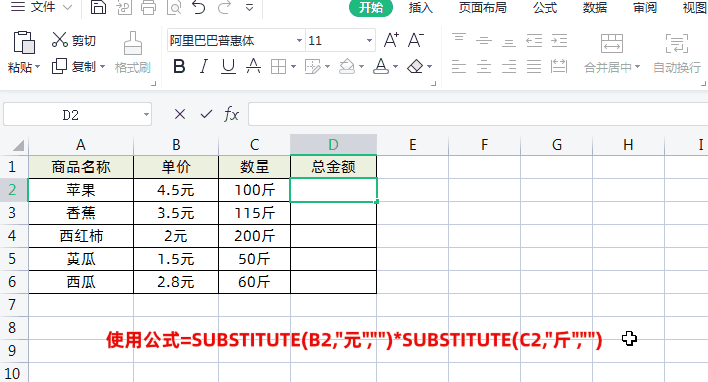708x382 pixels.
Task: Toggle bold formatting
Action: coord(179,67)
